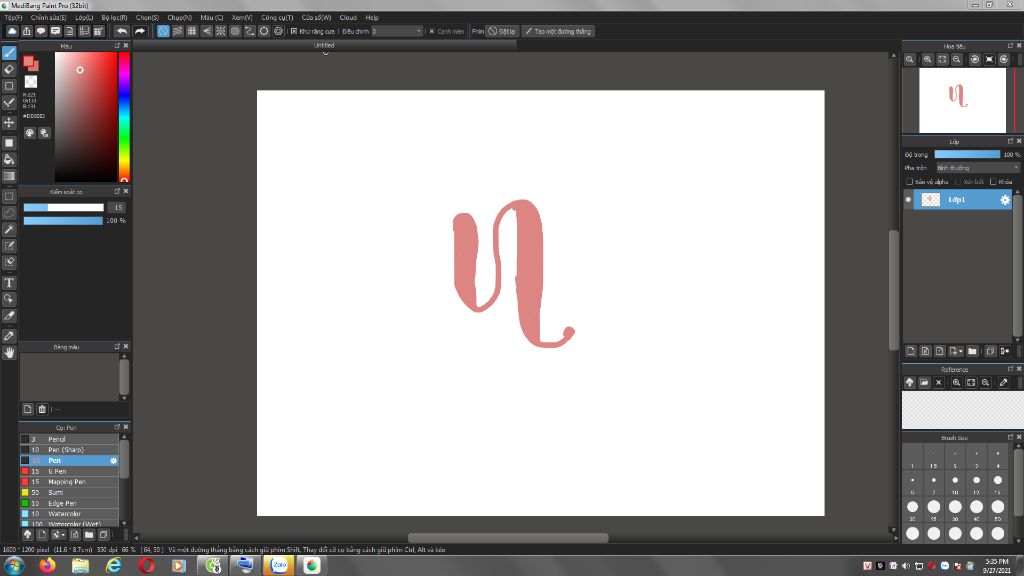The width and height of the screenshot is (1024, 576).
Task: Zoom out on the navigator preview
Action: point(957,59)
